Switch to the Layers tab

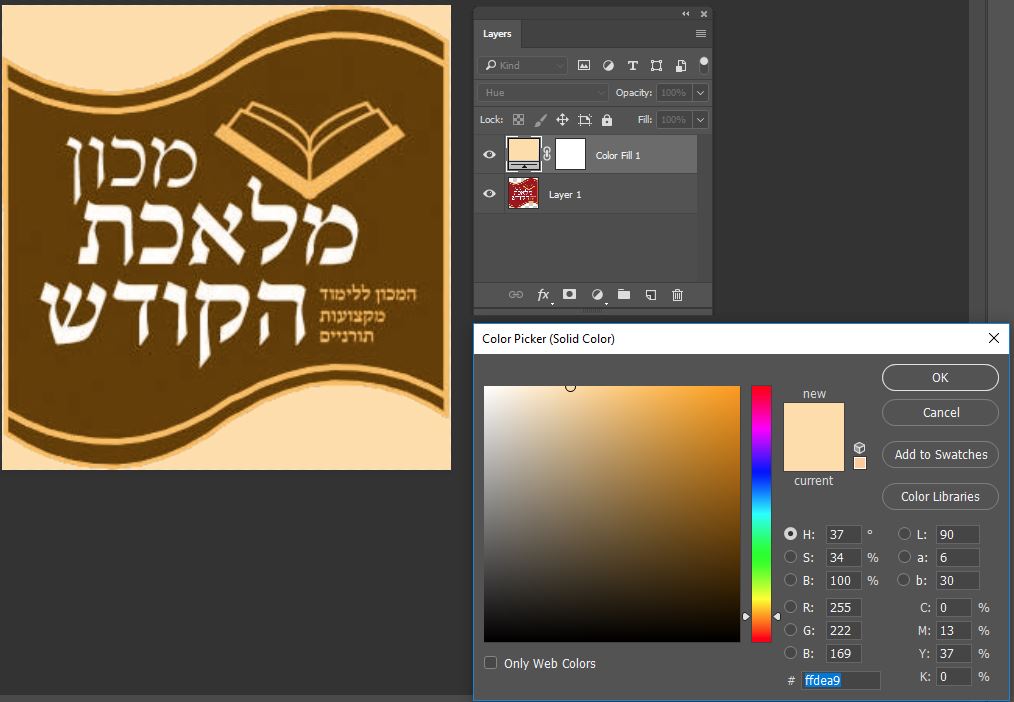[x=497, y=33]
